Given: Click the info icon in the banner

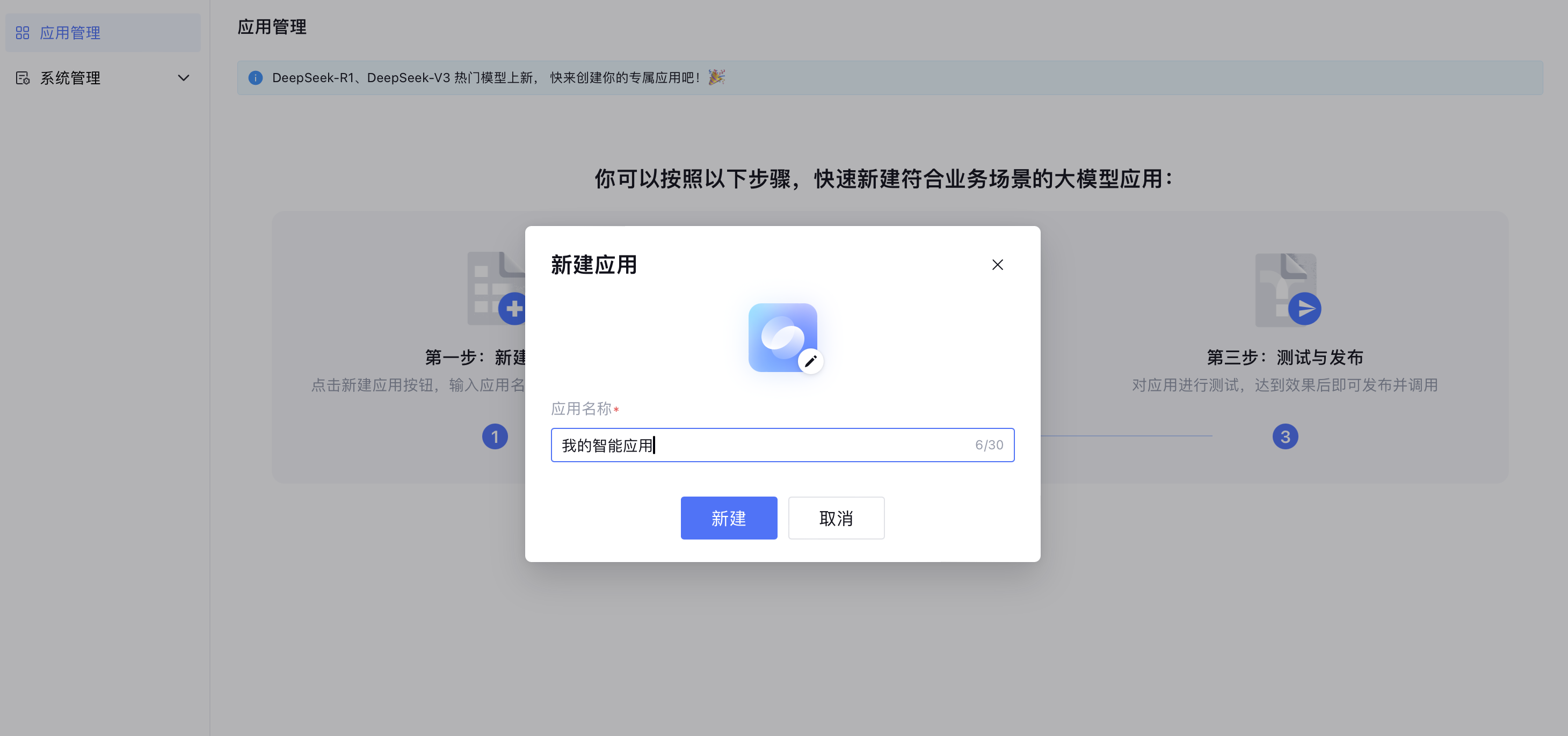Looking at the screenshot, I should pos(256,78).
